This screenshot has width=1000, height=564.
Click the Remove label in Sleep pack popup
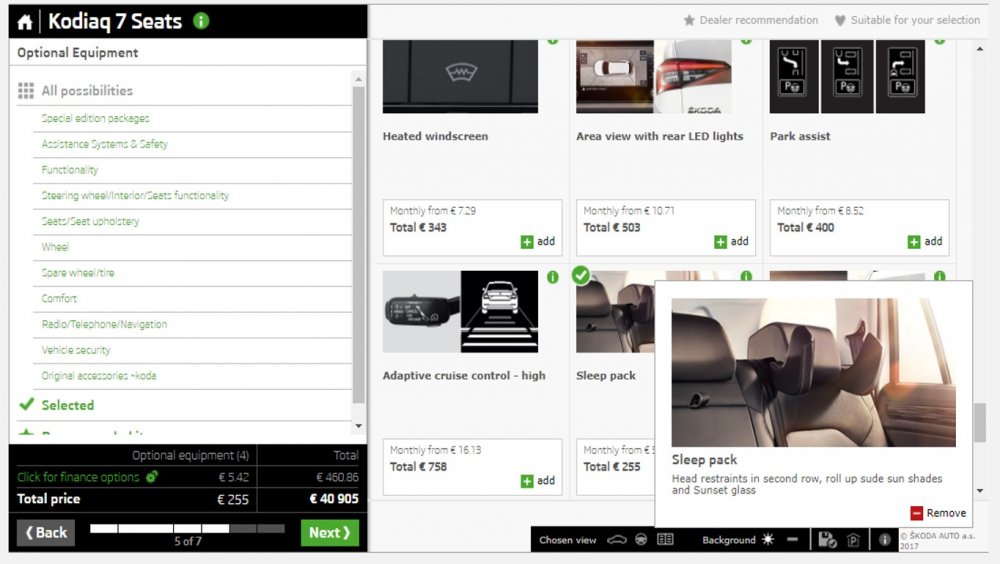click(946, 513)
